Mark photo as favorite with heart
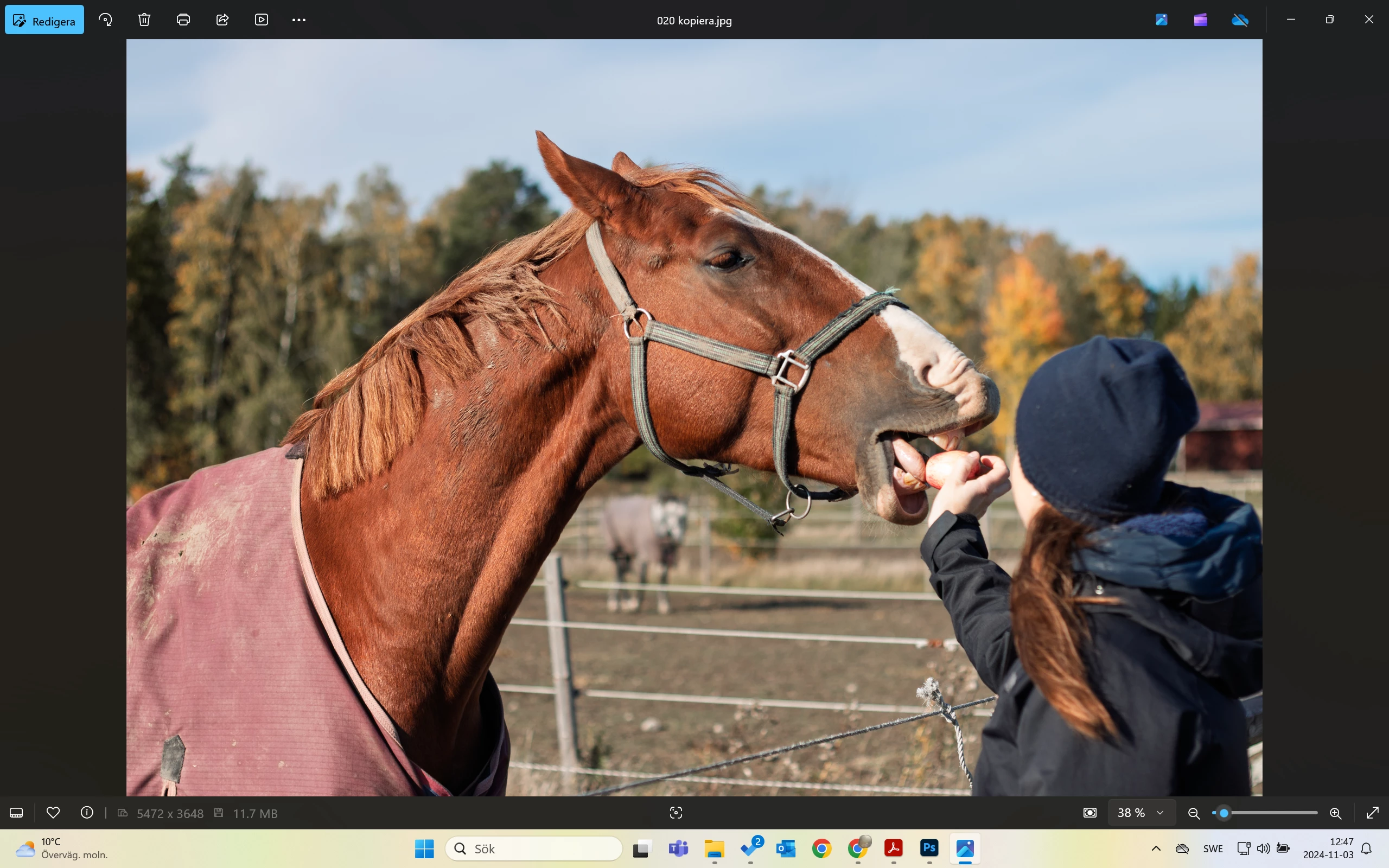Viewport: 1389px width, 868px height. [x=53, y=813]
